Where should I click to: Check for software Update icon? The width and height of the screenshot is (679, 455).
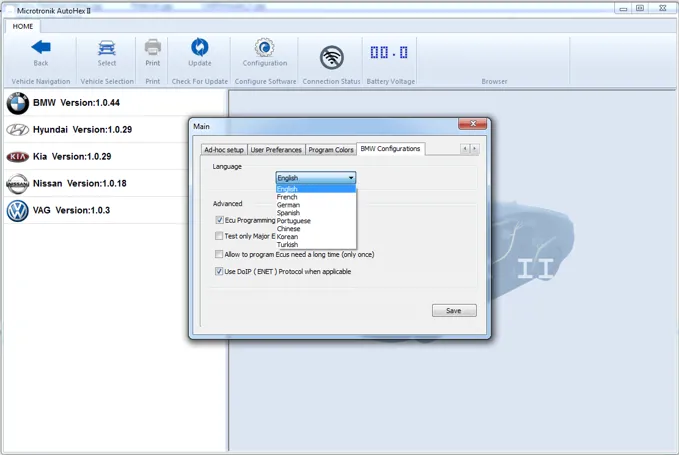200,47
